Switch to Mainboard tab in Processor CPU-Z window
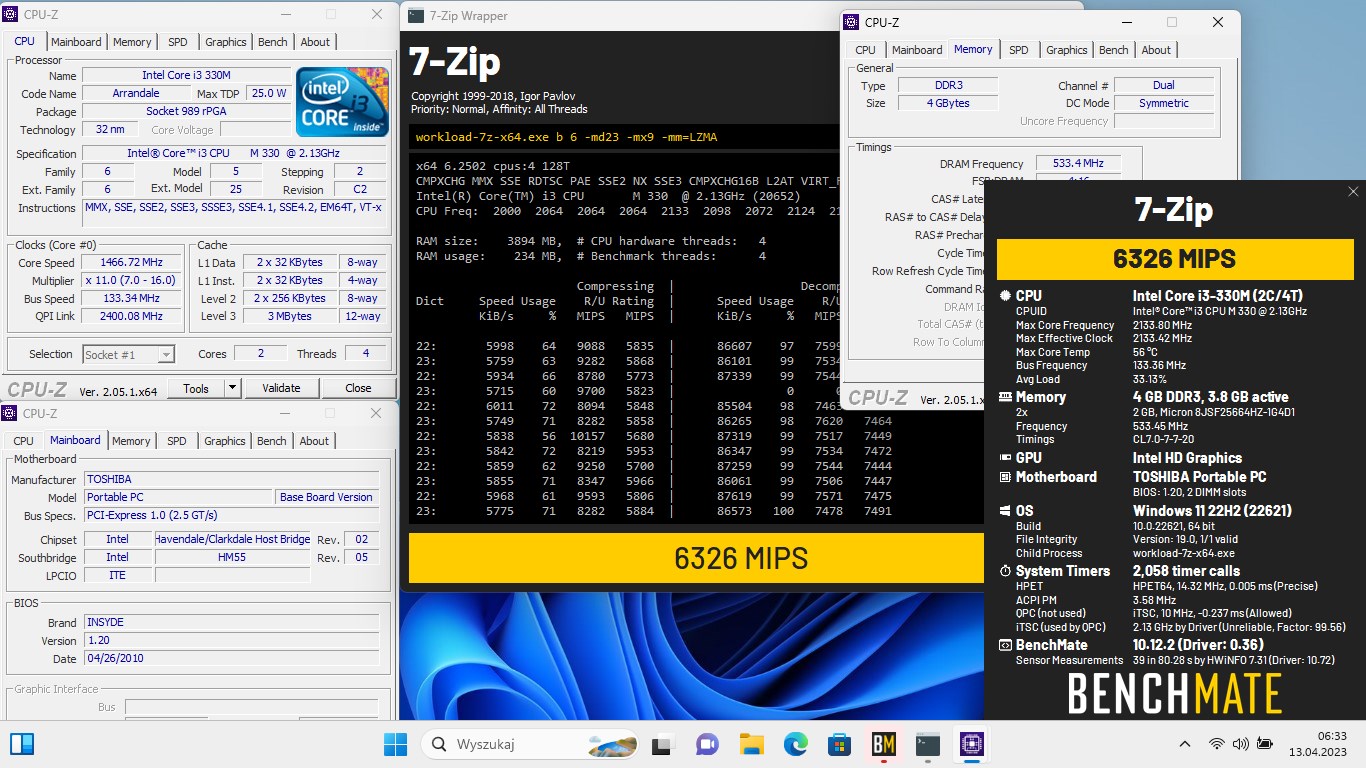The height and width of the screenshot is (768, 1366). 77,42
